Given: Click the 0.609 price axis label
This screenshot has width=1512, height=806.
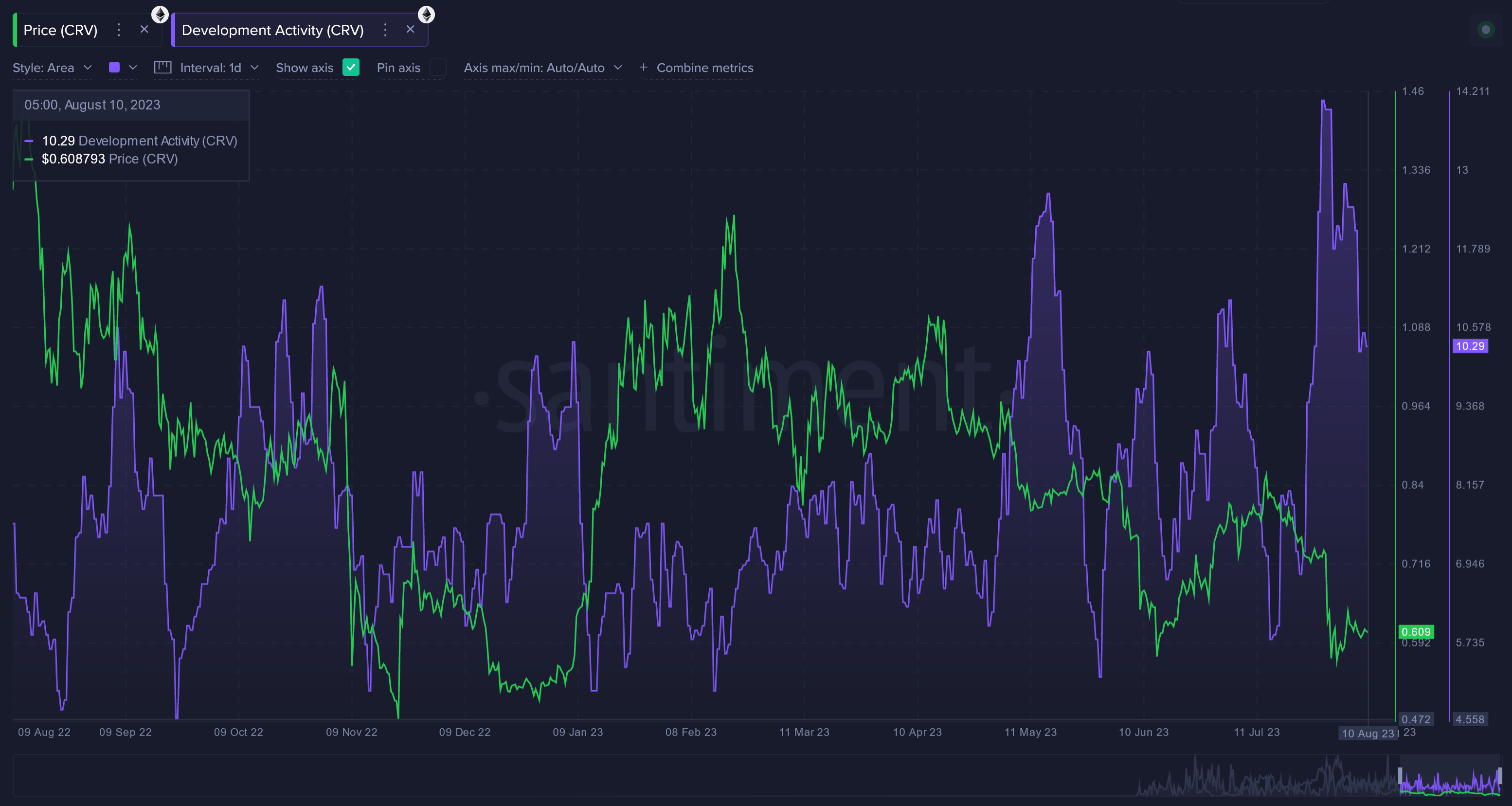Looking at the screenshot, I should 1416,632.
